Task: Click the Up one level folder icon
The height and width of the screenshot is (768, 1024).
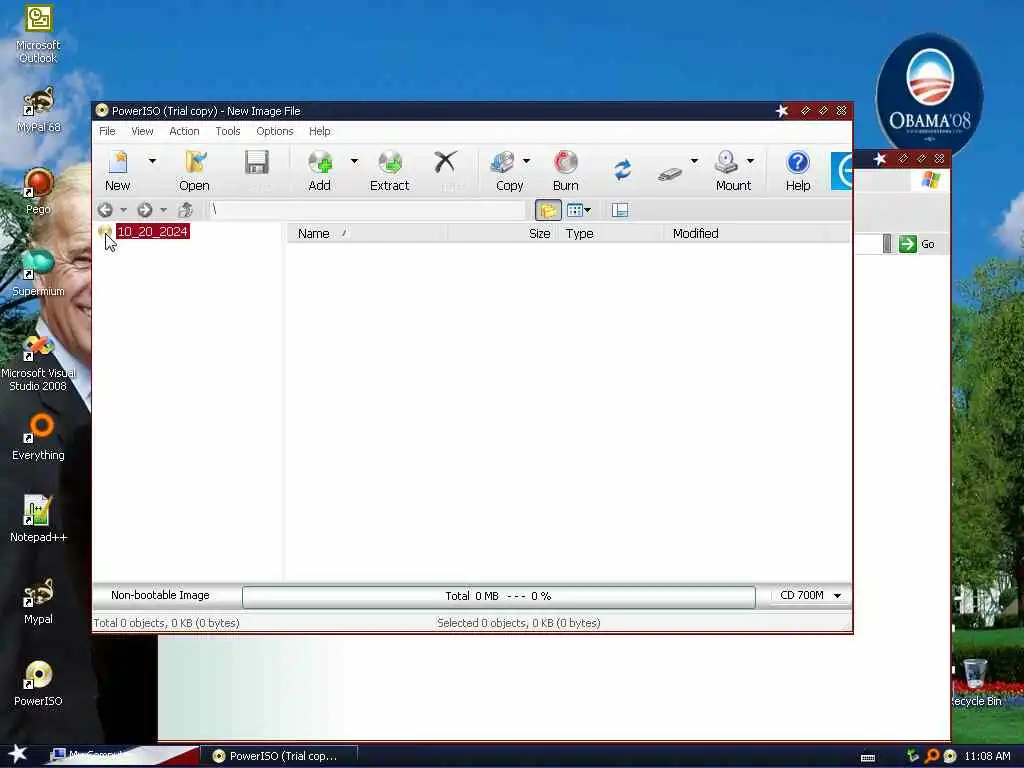Action: [185, 210]
